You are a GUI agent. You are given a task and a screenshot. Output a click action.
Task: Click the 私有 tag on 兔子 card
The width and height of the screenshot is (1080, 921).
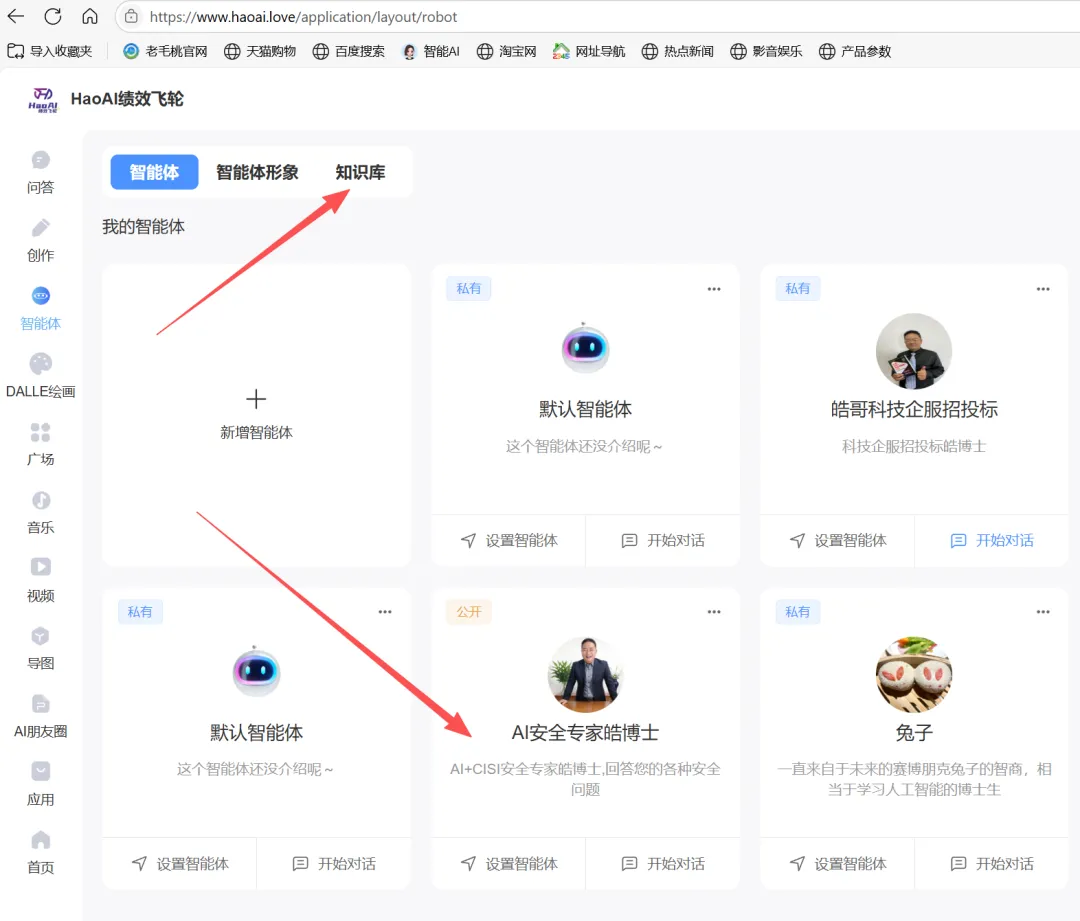pyautogui.click(x=798, y=612)
